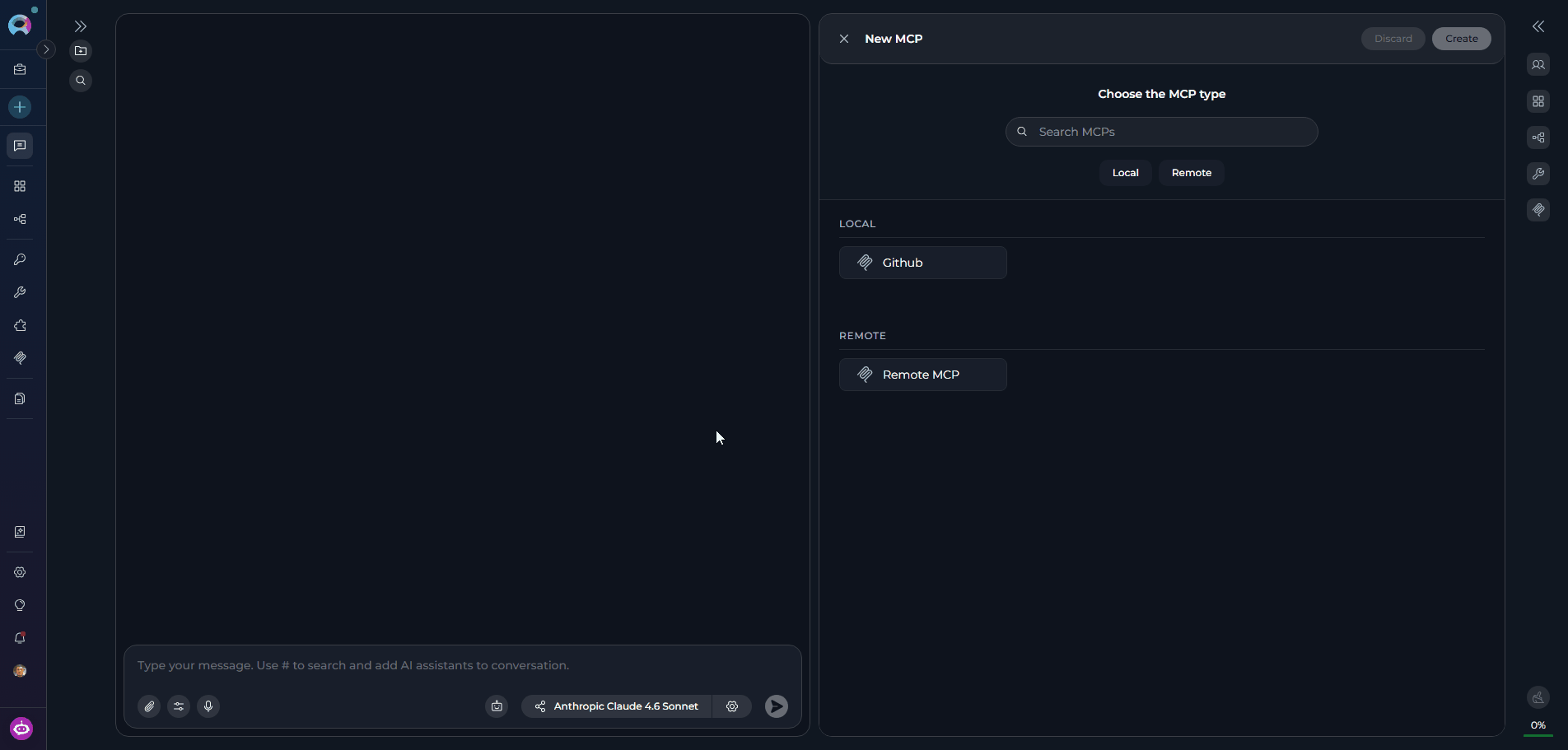Open the users icon in right sidebar
The image size is (1568, 750).
point(1538,65)
